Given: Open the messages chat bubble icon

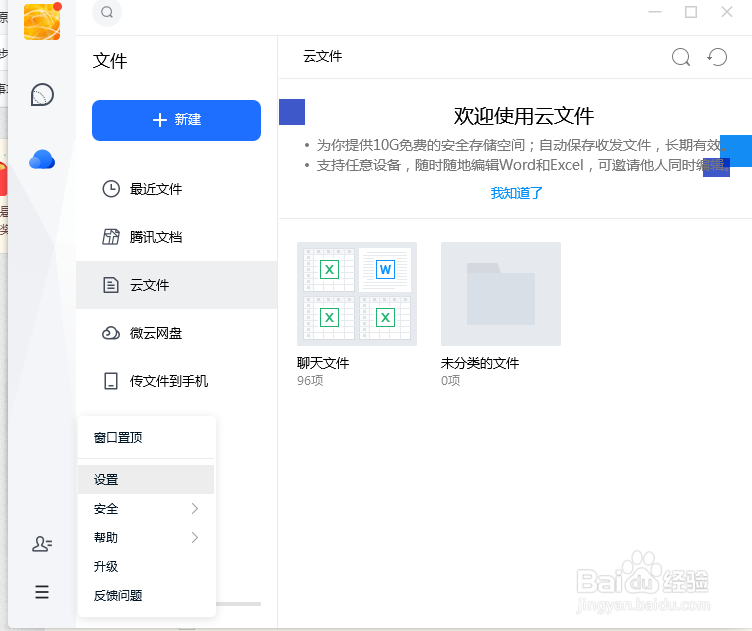Looking at the screenshot, I should click(42, 94).
